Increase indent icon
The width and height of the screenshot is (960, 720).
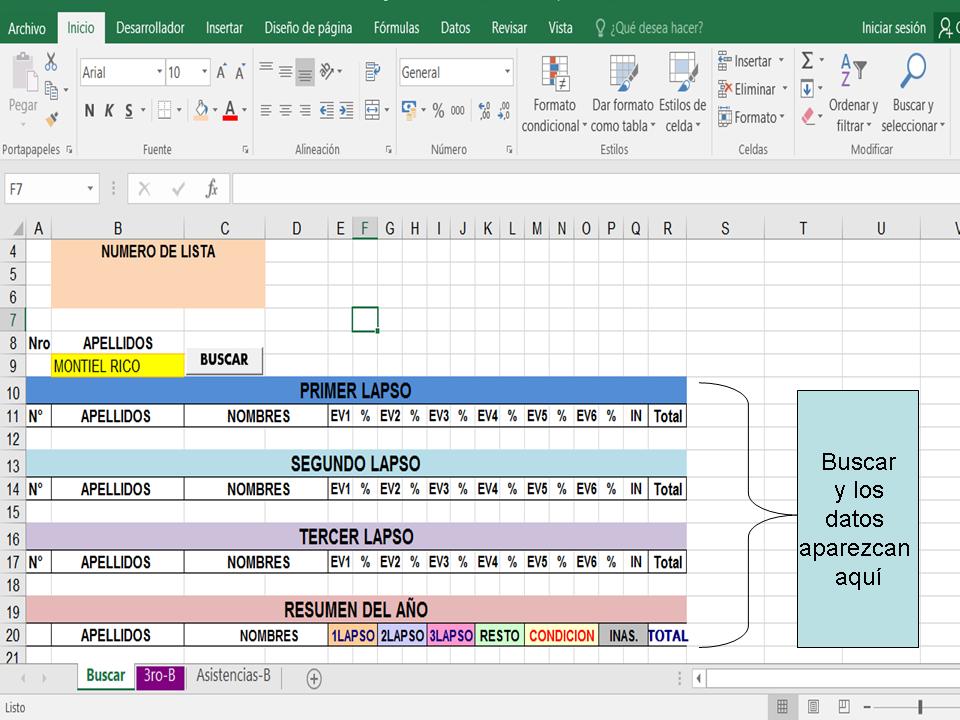click(347, 110)
